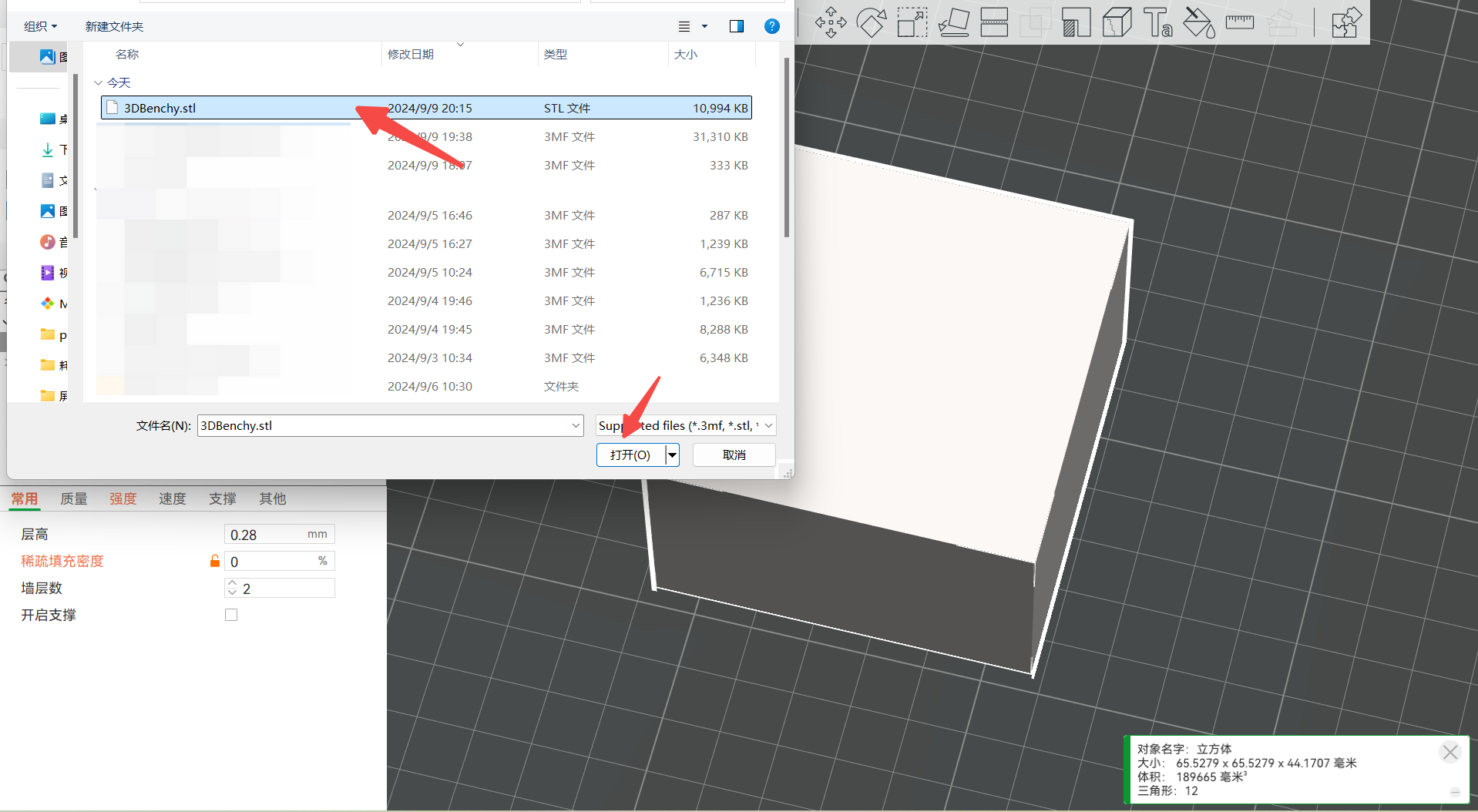The image size is (1478, 812).
Task: Select the 3MF file dated 2024/9/3 10:34
Action: pyautogui.click(x=425, y=358)
